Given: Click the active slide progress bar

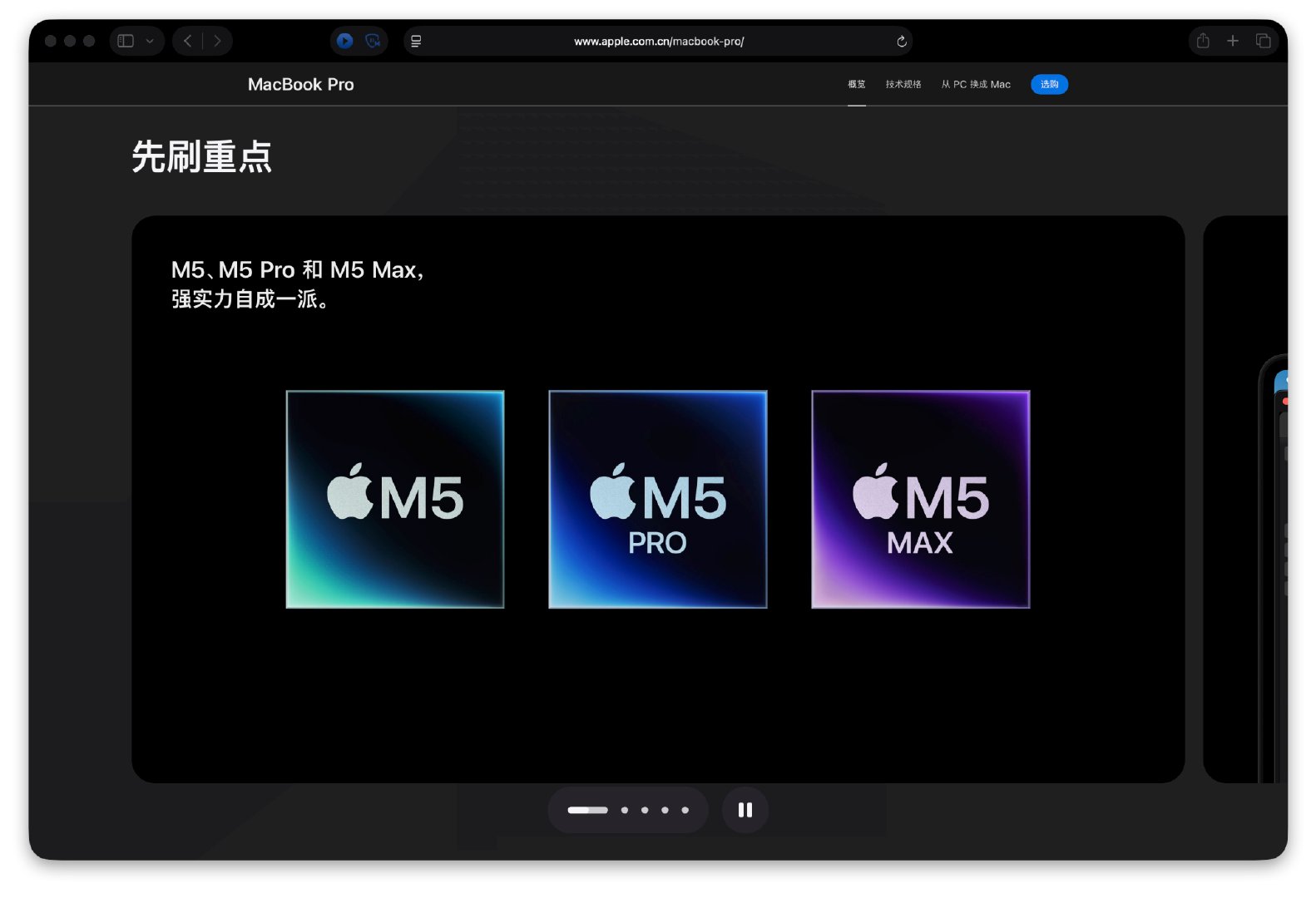Looking at the screenshot, I should 587,810.
